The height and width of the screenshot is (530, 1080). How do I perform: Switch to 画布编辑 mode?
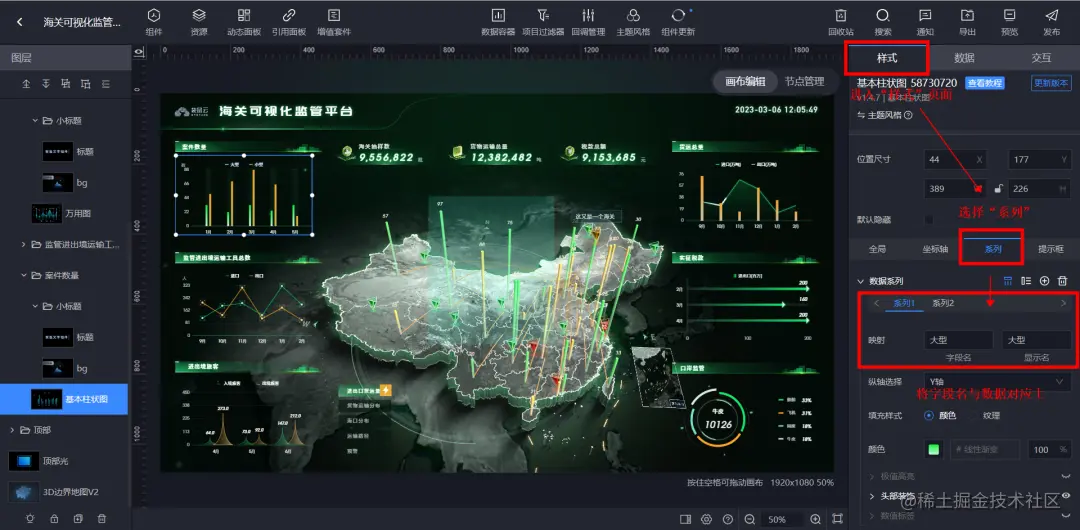pos(745,81)
